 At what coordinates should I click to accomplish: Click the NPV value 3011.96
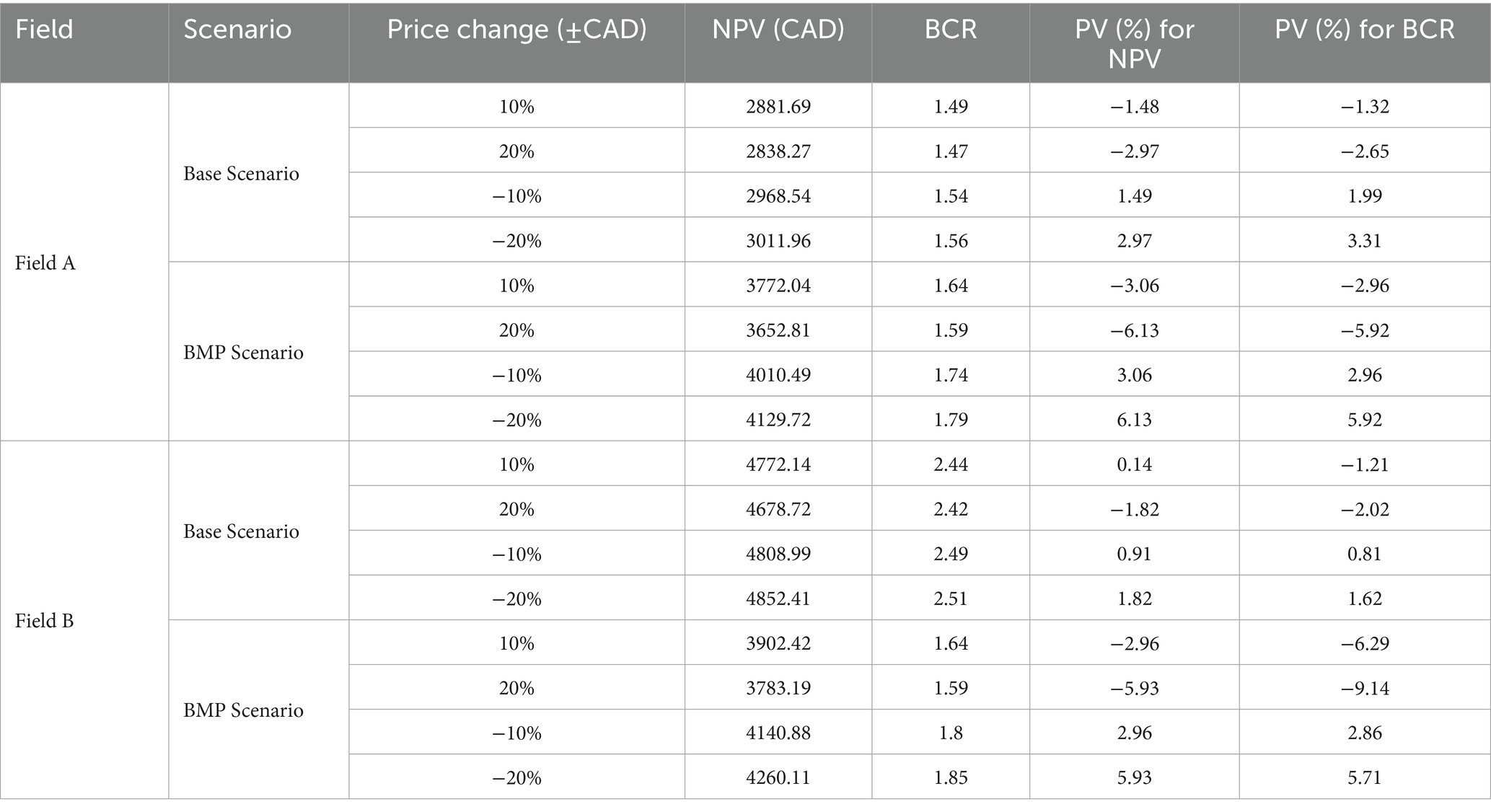pyautogui.click(x=778, y=241)
